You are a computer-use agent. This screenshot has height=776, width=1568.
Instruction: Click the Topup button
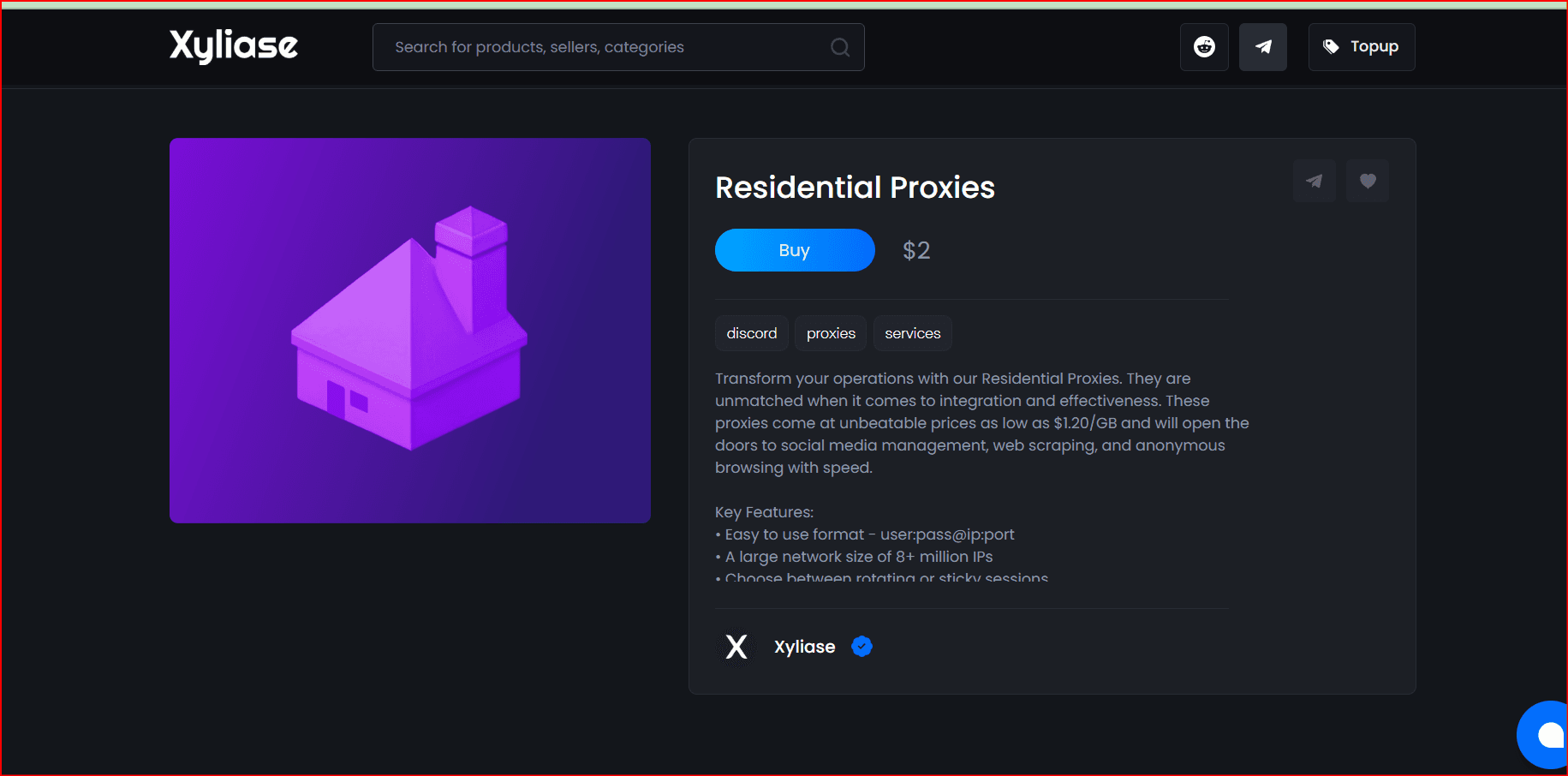[x=1361, y=47]
